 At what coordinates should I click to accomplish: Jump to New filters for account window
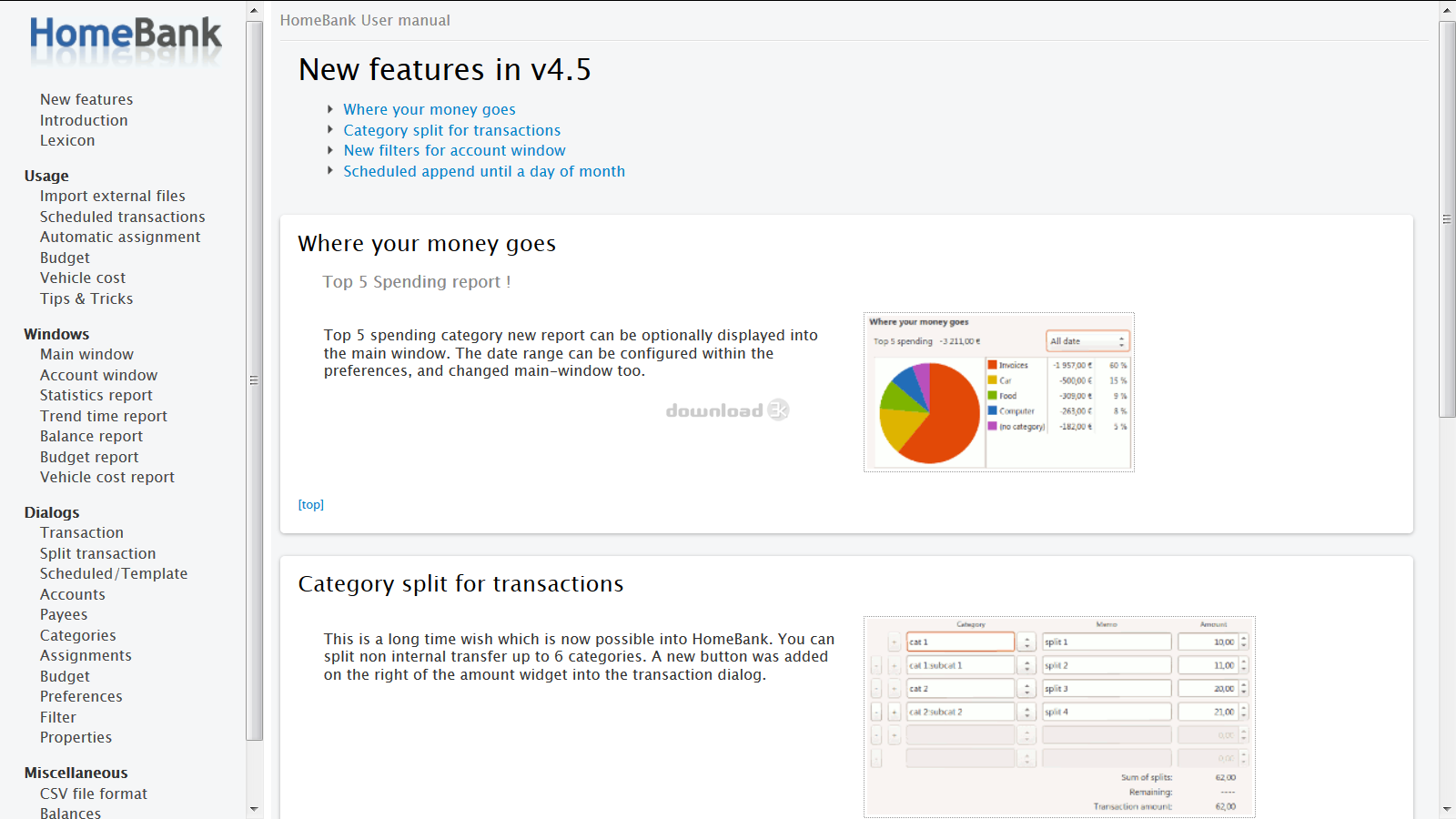(454, 150)
